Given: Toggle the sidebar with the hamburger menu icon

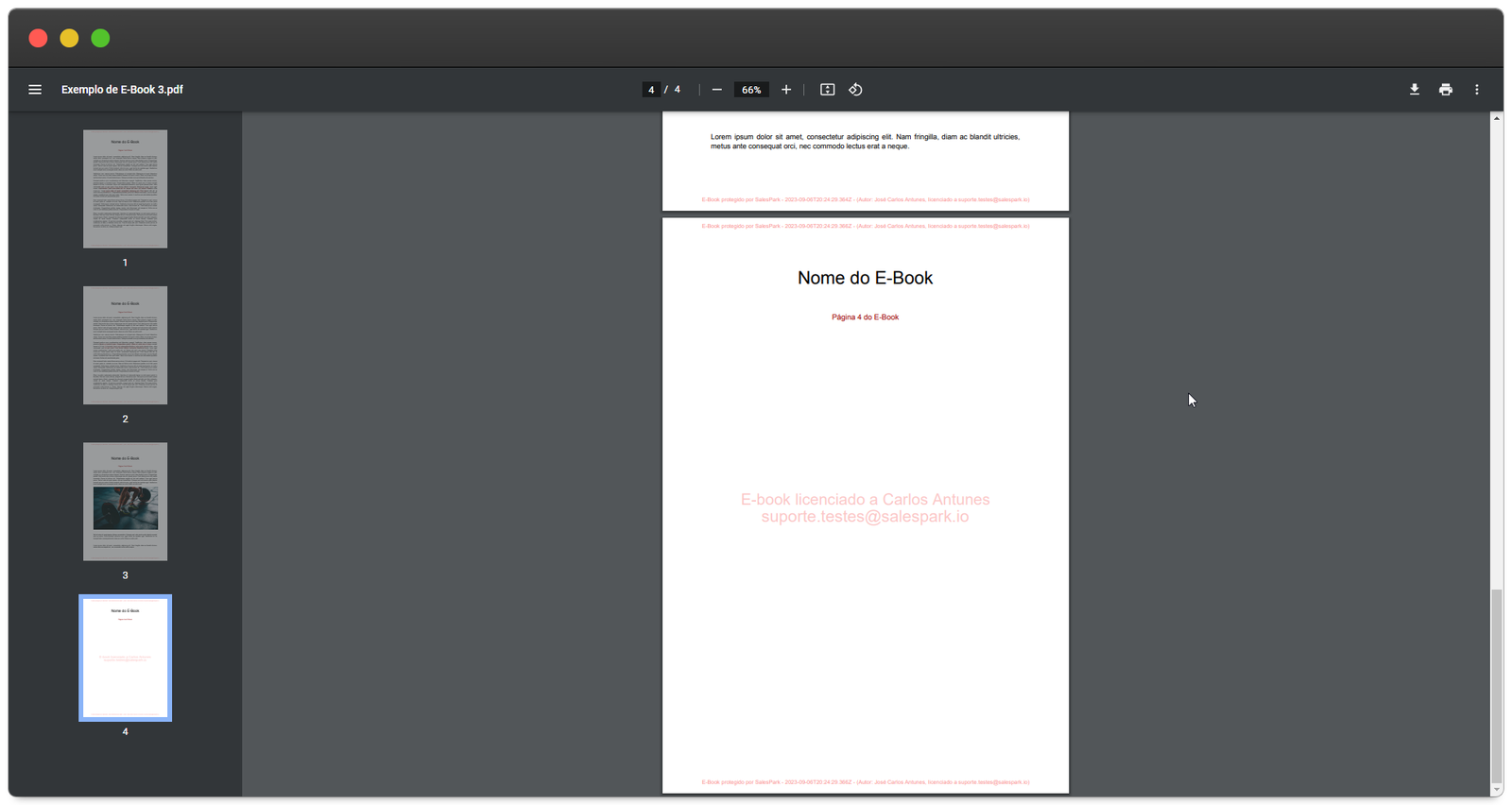Looking at the screenshot, I should pyautogui.click(x=35, y=90).
